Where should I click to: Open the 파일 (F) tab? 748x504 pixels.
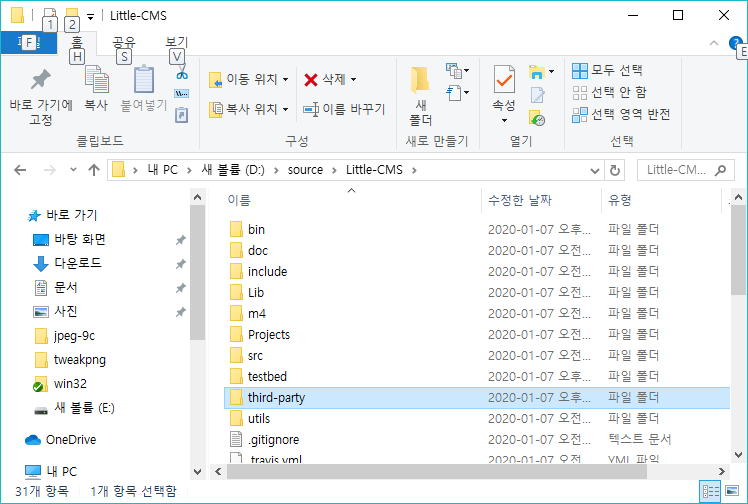(29, 43)
